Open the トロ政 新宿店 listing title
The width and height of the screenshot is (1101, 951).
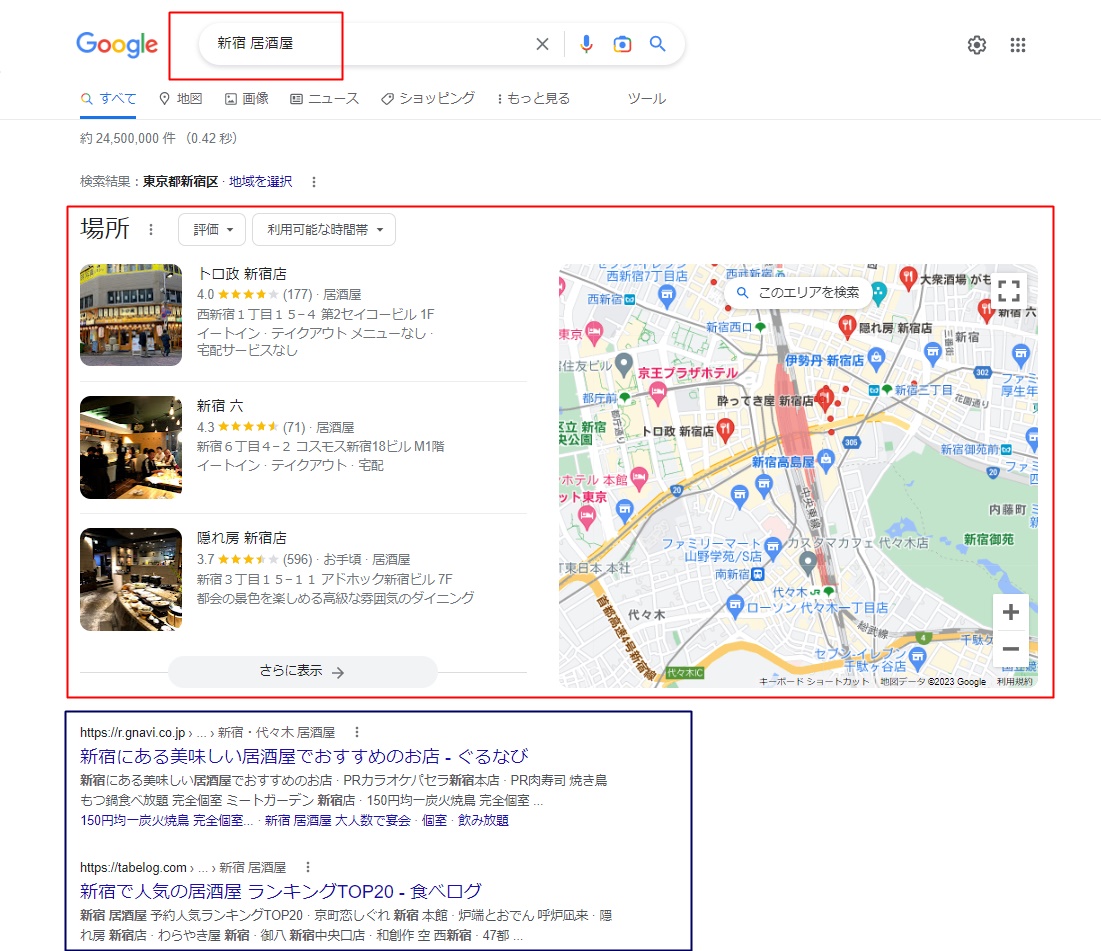coord(242,274)
